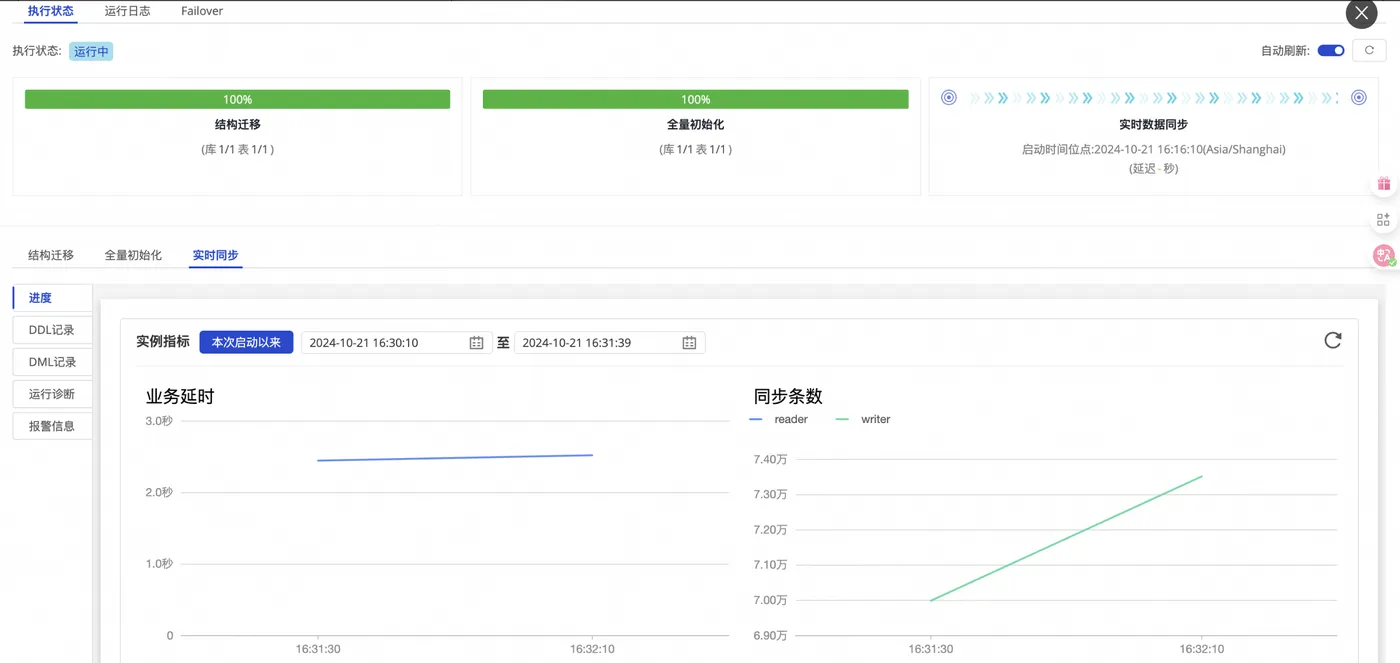Image resolution: width=1400 pixels, height=663 pixels.
Task: Open calendar picker for end time
Action: [x=689, y=343]
